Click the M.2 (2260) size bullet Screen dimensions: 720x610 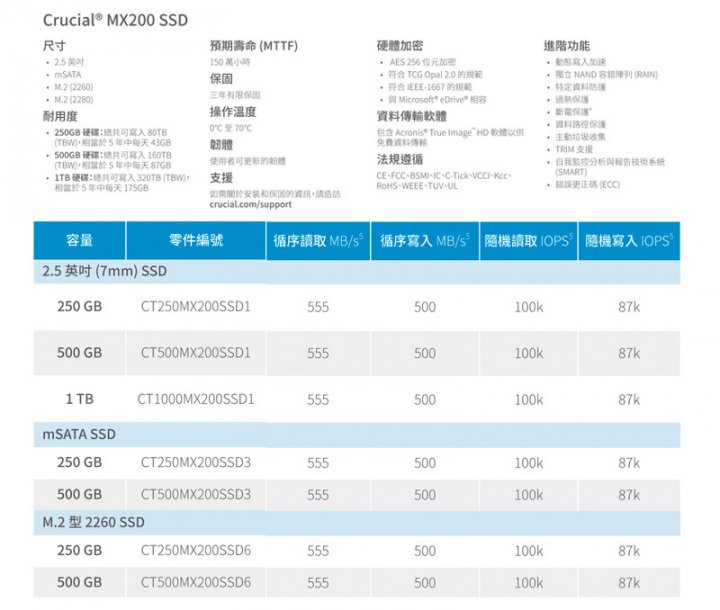tap(73, 87)
